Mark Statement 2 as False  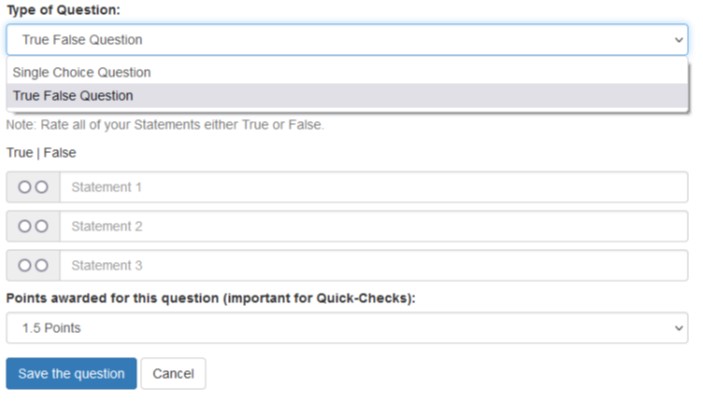click(42, 226)
